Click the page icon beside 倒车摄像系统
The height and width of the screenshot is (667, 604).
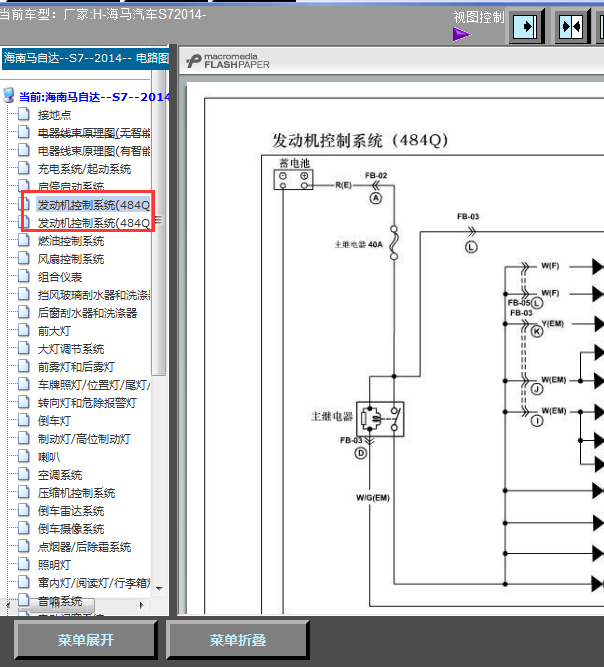coord(24,528)
